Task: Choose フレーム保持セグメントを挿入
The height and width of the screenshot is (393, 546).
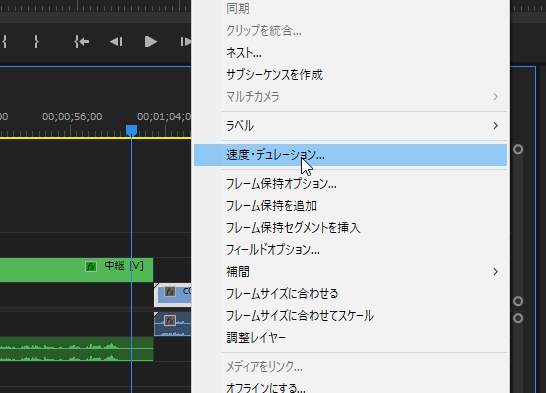Action: [350, 228]
